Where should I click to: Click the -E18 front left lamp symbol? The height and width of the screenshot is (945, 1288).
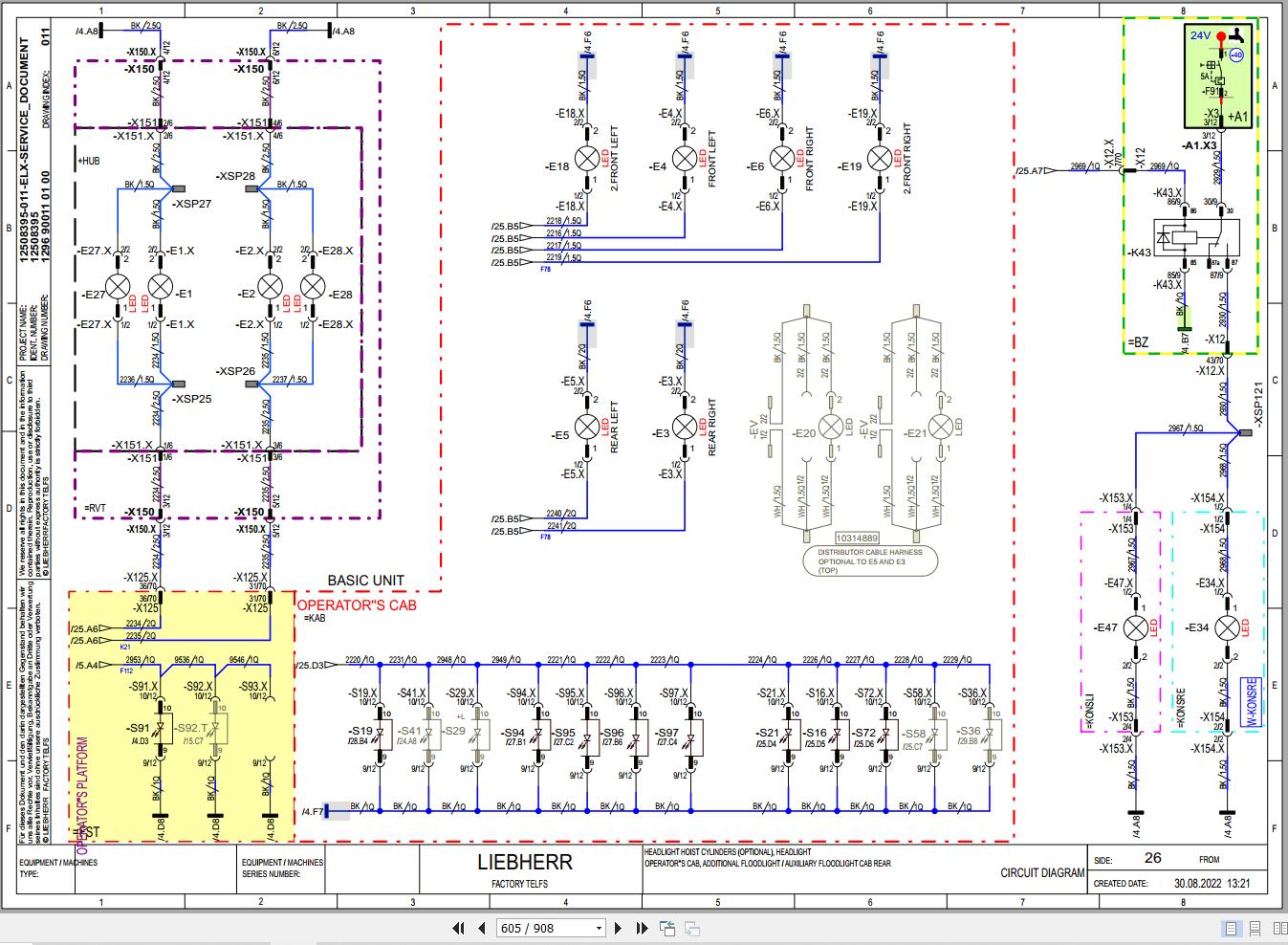click(586, 159)
